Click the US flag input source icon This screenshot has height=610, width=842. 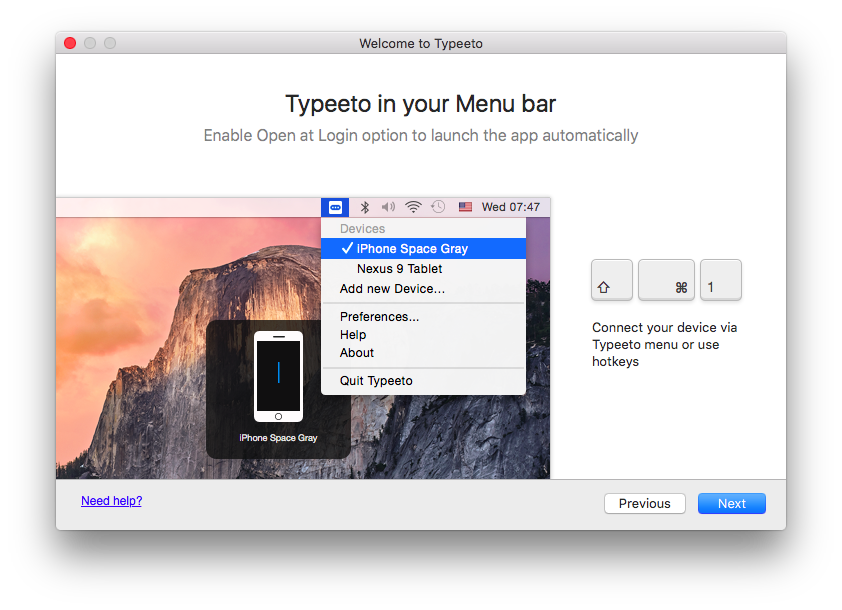[465, 207]
